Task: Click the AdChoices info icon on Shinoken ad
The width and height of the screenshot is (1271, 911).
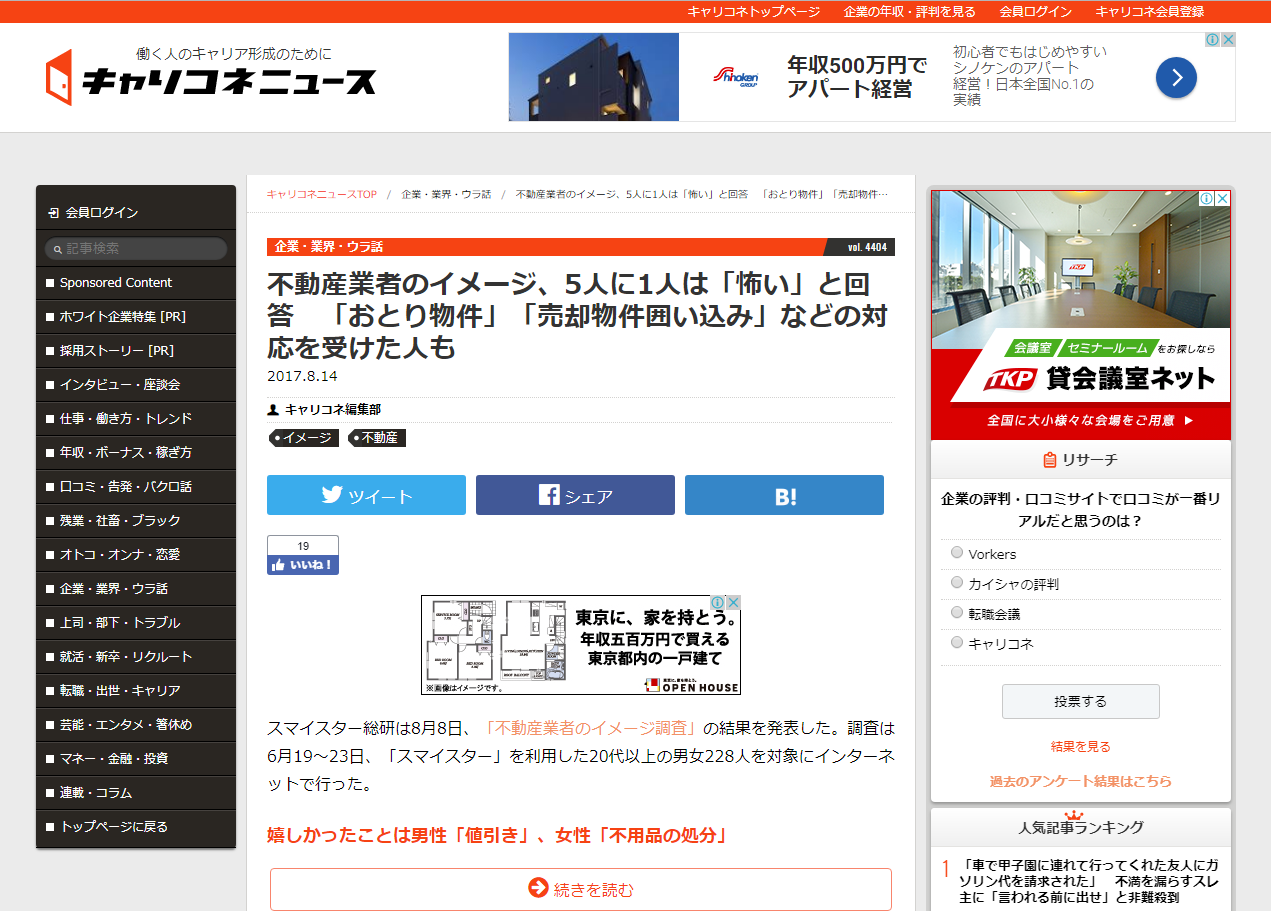Action: tap(1211, 40)
